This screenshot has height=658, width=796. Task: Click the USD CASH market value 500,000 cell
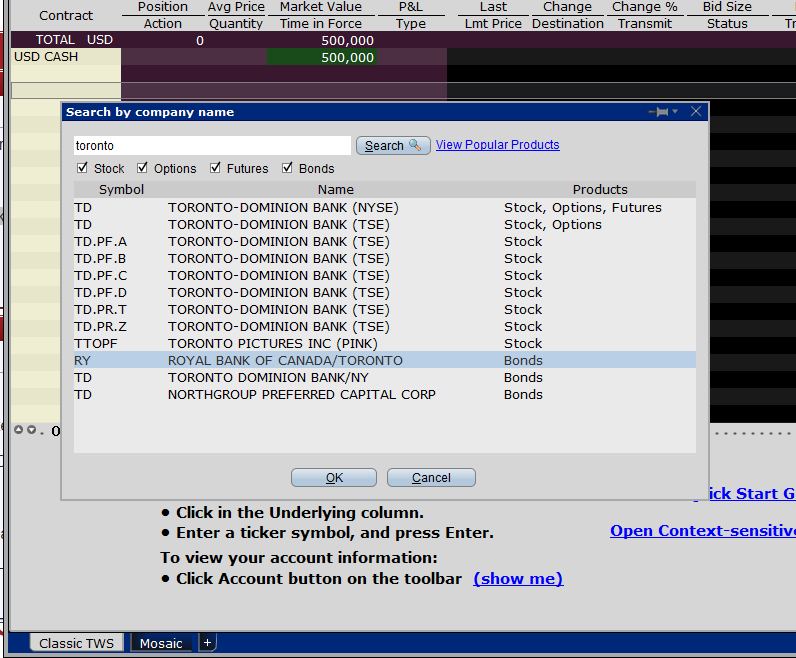[x=322, y=57]
